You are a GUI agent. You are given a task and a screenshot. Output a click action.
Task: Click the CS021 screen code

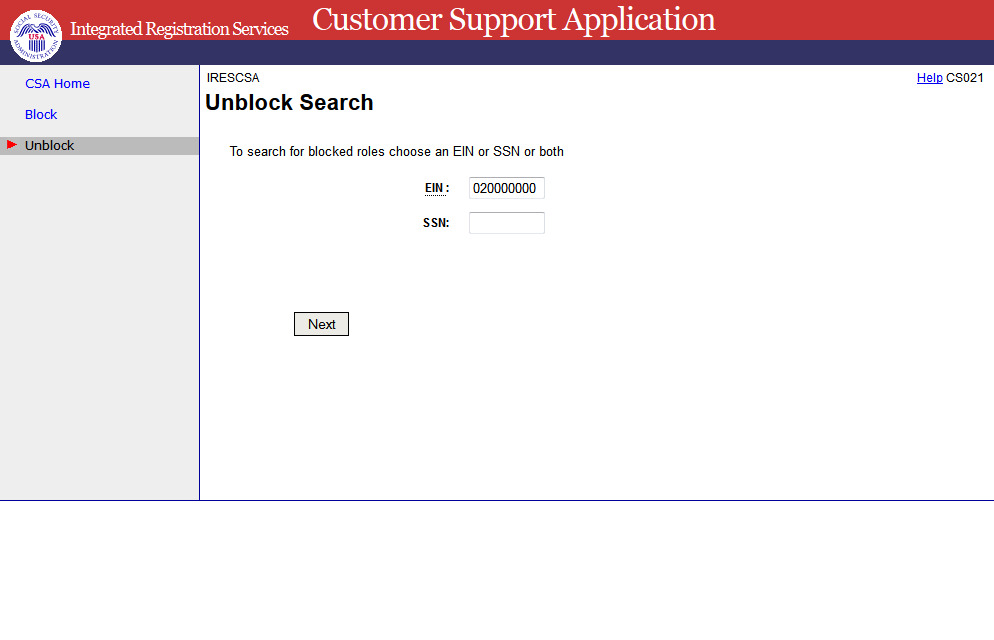tap(964, 78)
